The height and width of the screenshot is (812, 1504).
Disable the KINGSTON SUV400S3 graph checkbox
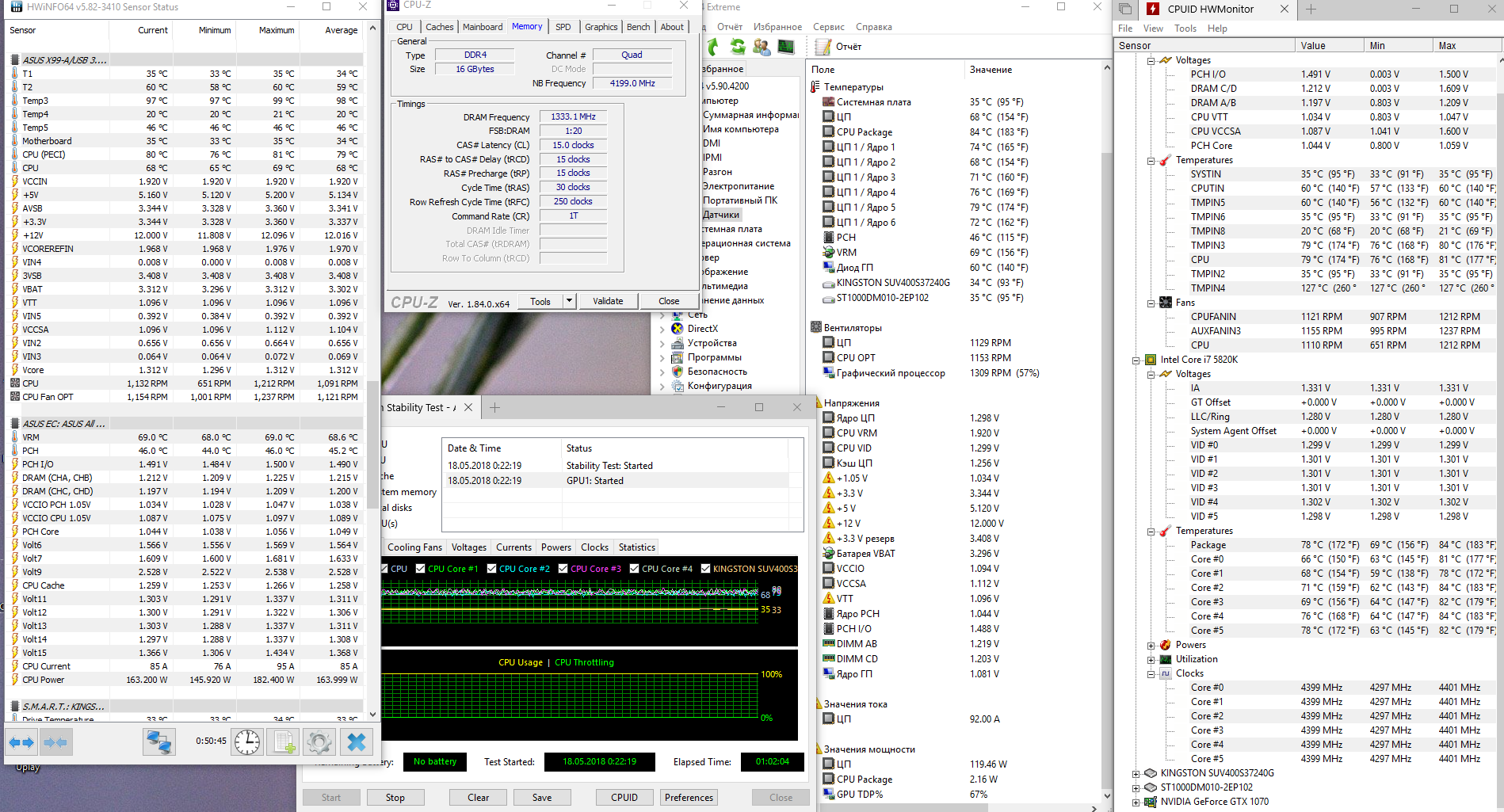click(x=705, y=569)
